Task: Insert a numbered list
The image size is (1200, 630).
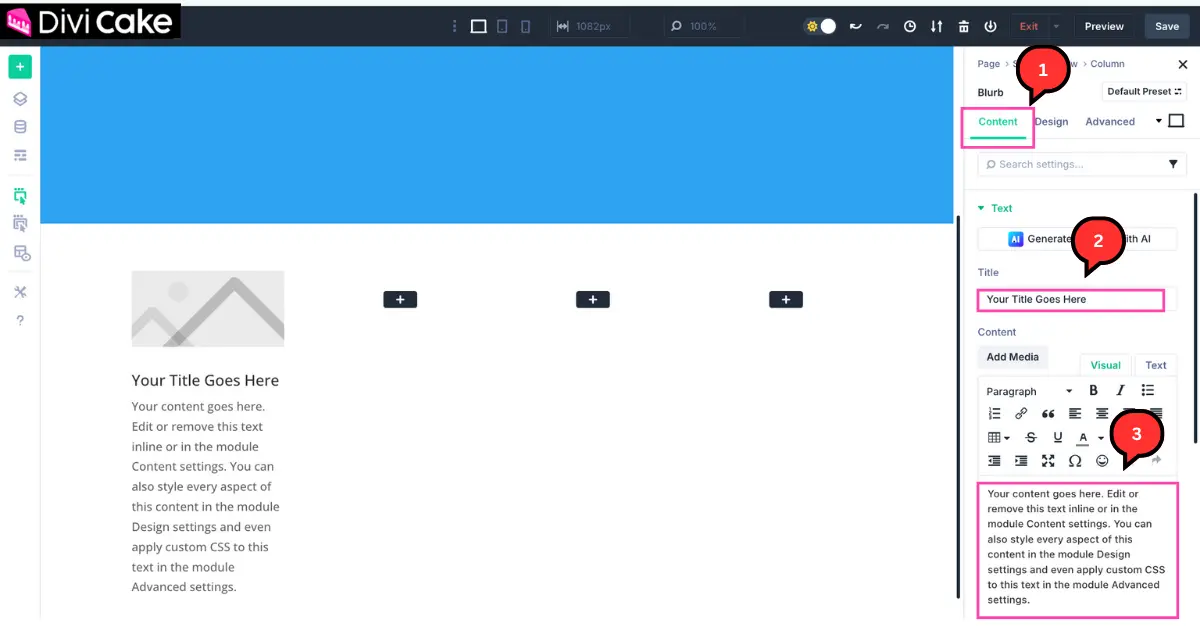Action: pyautogui.click(x=994, y=413)
